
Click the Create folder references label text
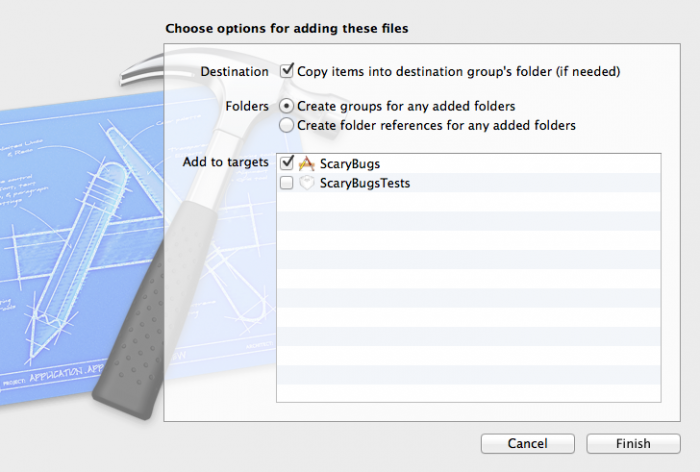pyautogui.click(x=436, y=125)
